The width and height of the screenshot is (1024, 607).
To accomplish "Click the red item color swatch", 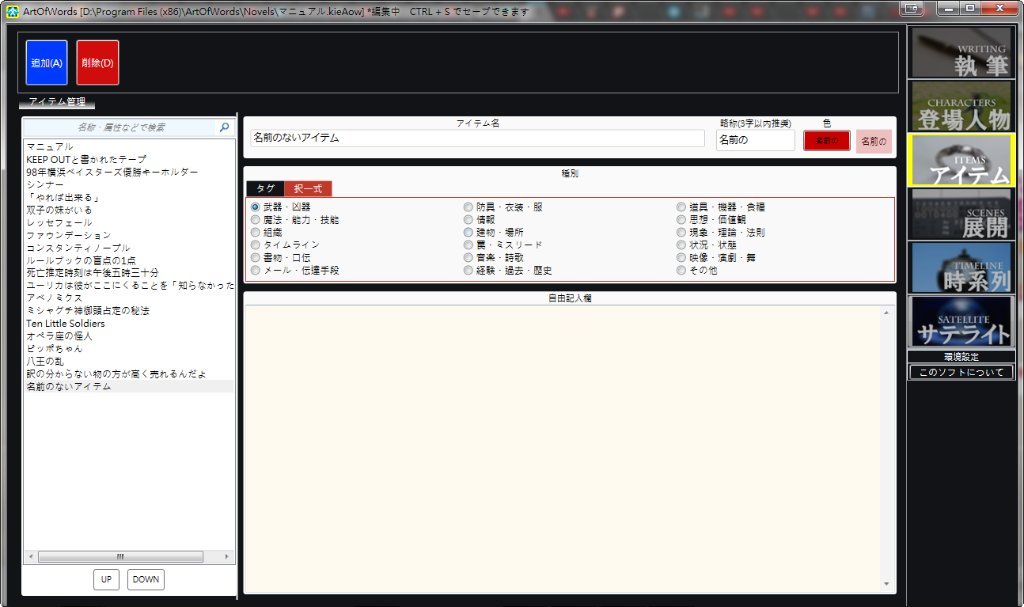I will pyautogui.click(x=827, y=140).
